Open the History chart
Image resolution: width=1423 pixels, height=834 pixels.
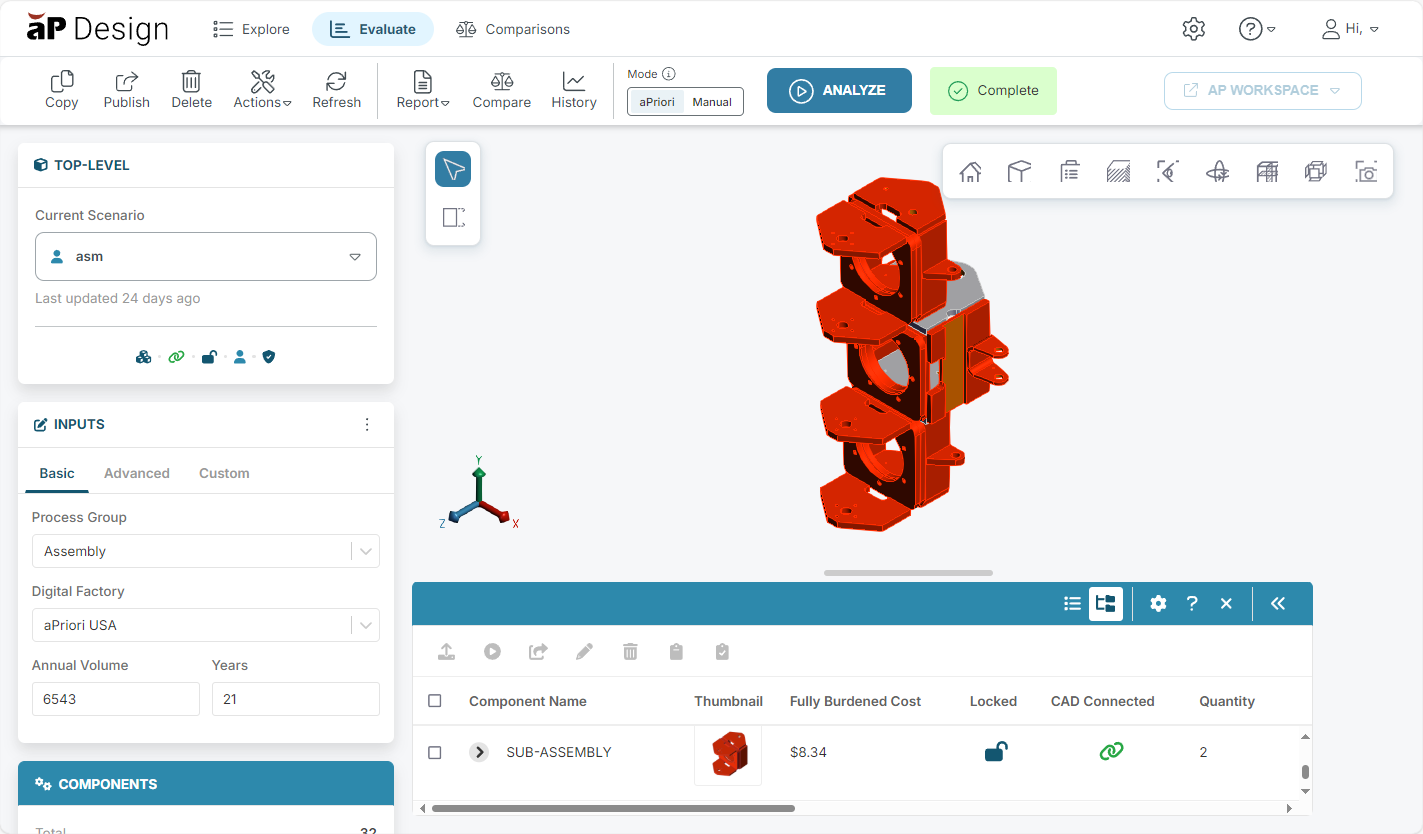click(574, 90)
